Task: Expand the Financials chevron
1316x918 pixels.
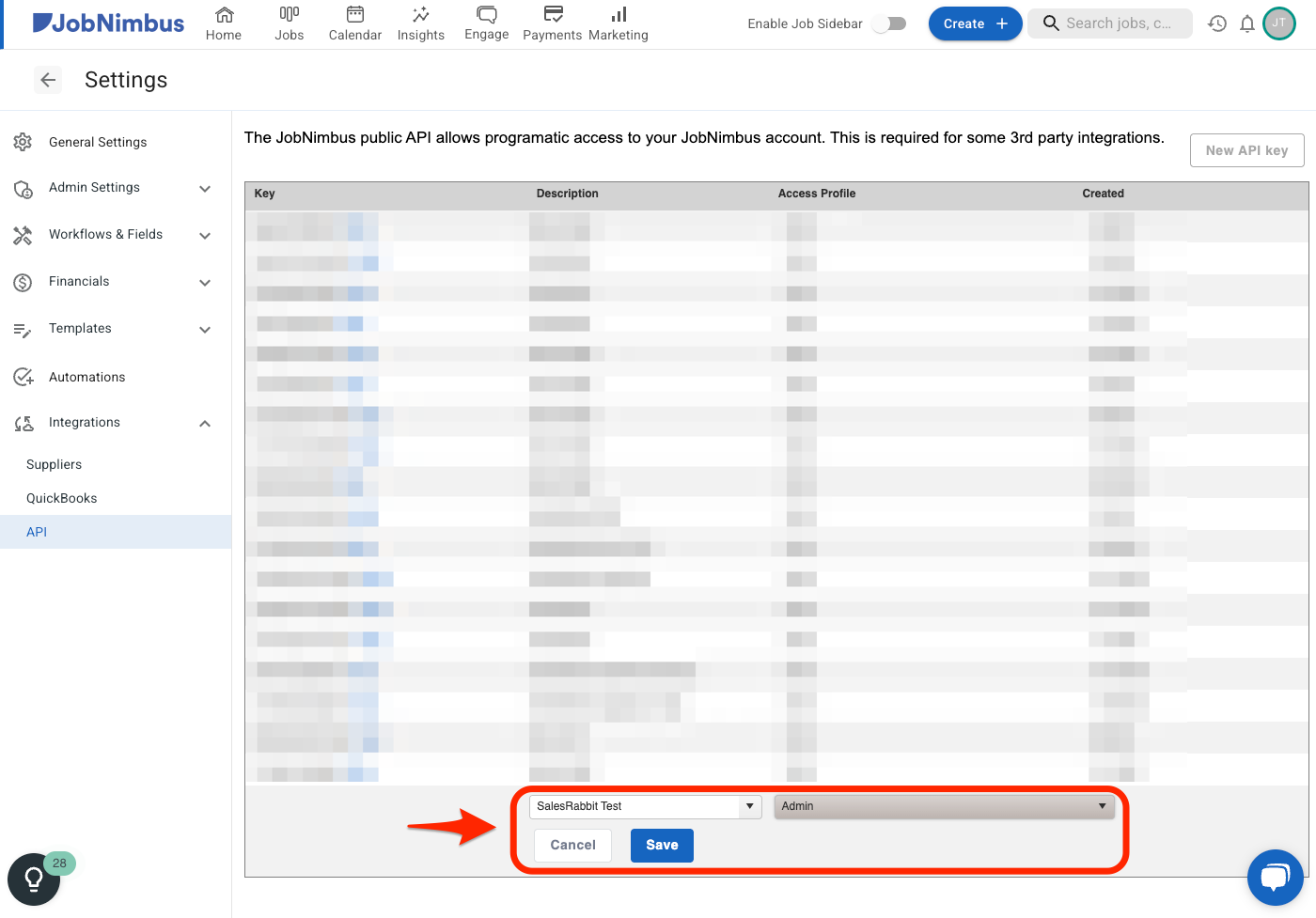Action: tap(205, 282)
